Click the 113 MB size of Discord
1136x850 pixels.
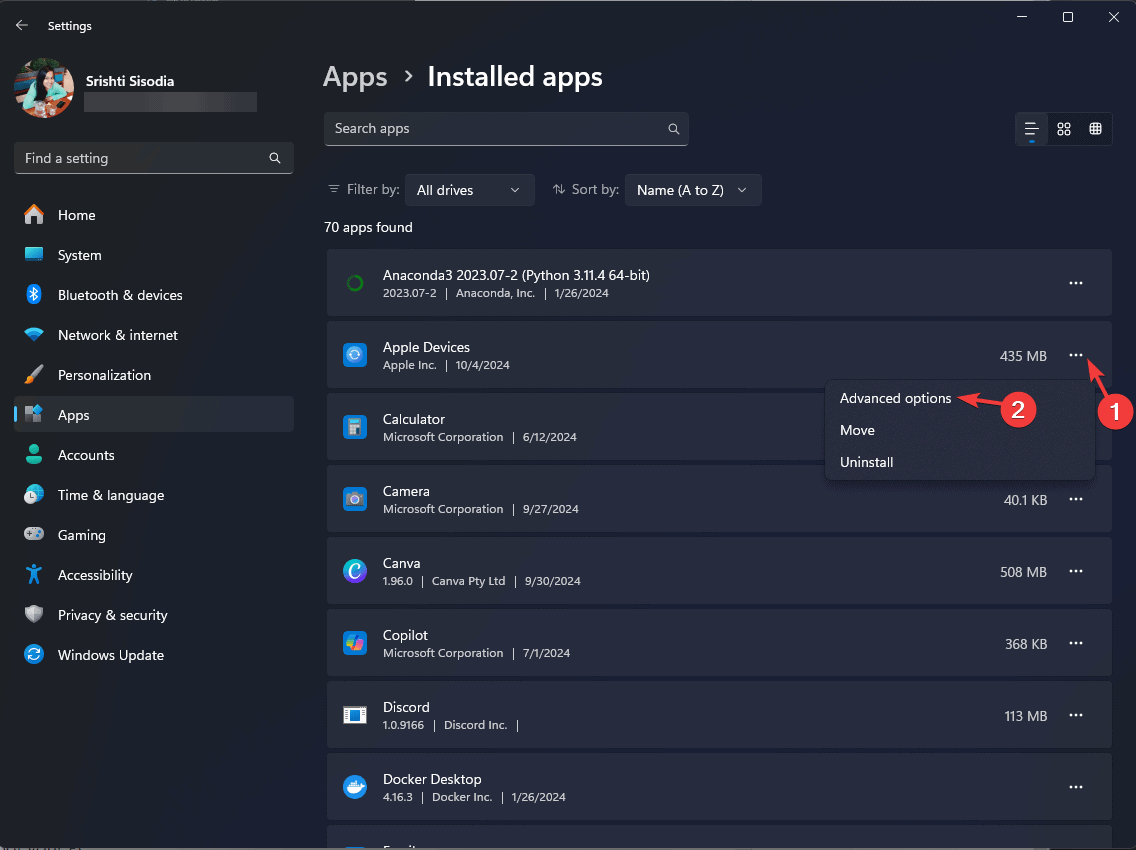tap(1025, 716)
